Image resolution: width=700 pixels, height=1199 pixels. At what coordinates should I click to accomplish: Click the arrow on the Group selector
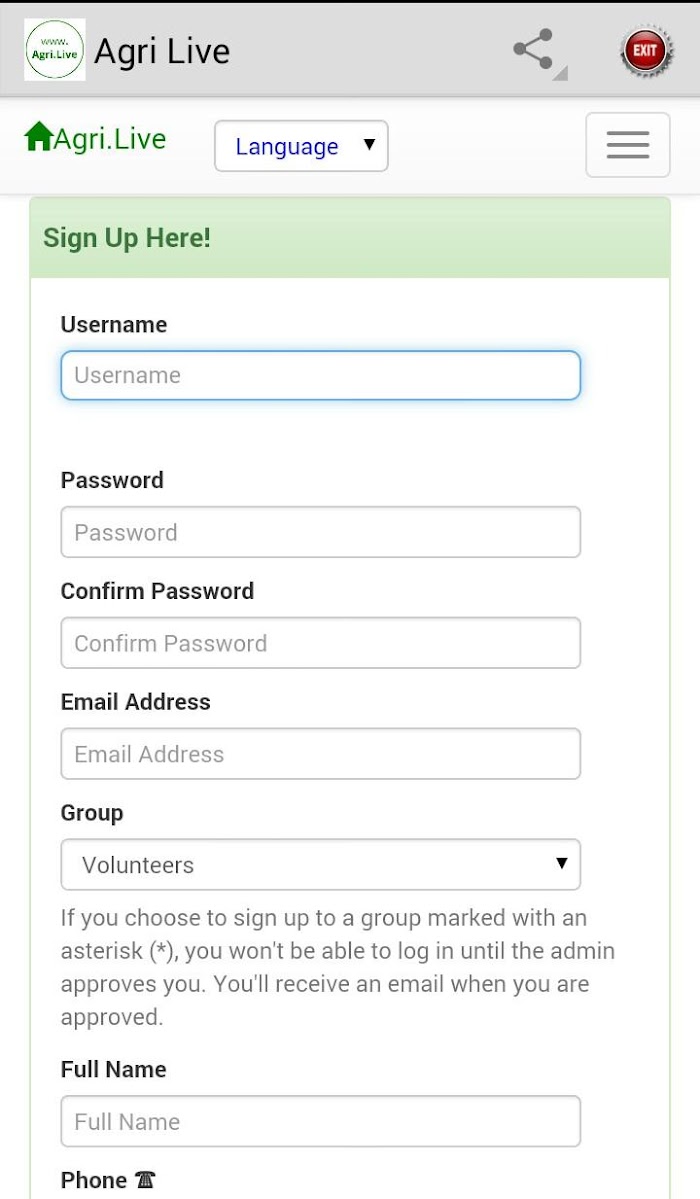[x=562, y=863]
